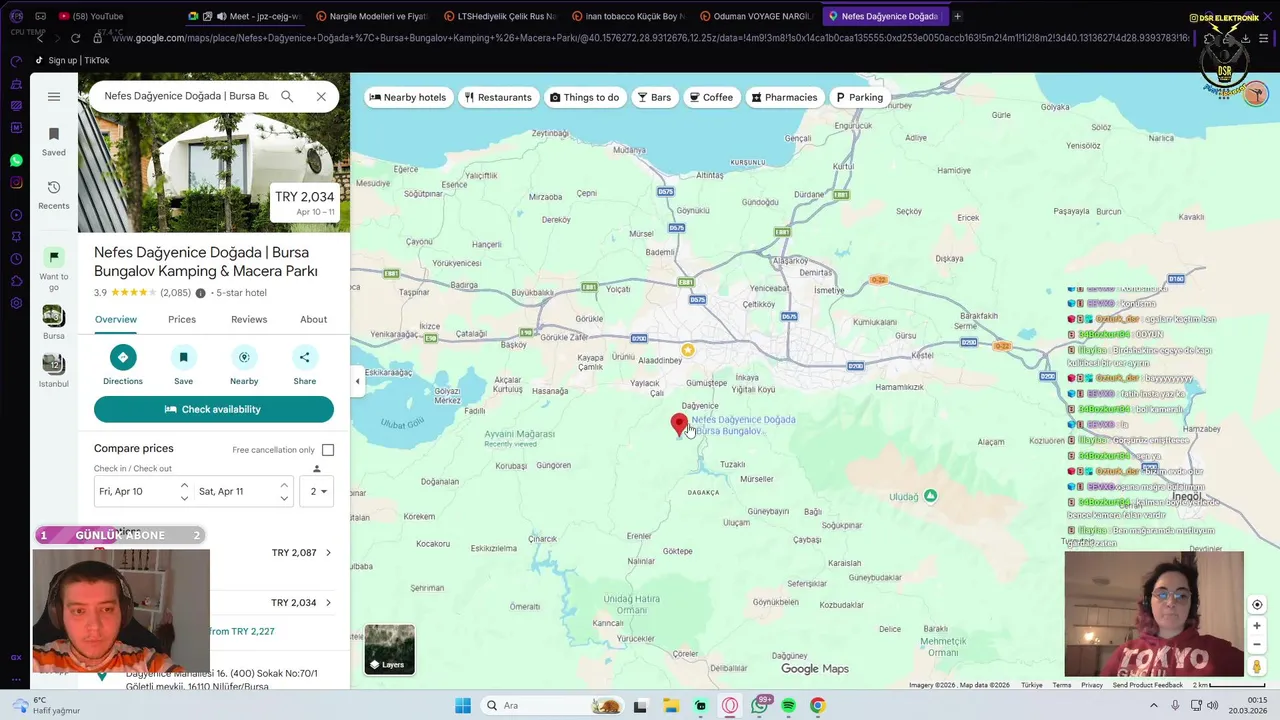Open Street View pegman
1280x720 pixels.
pyautogui.click(x=1257, y=666)
